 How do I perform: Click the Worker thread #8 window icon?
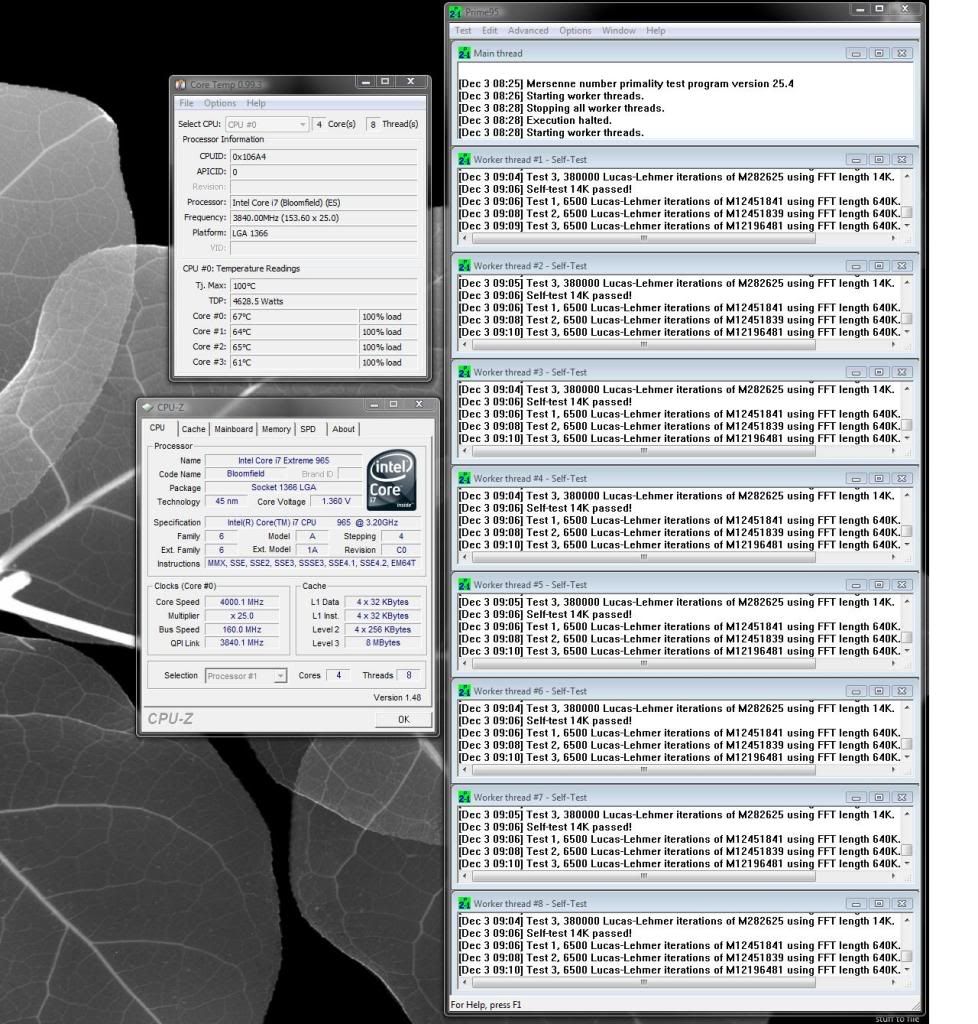click(x=464, y=904)
